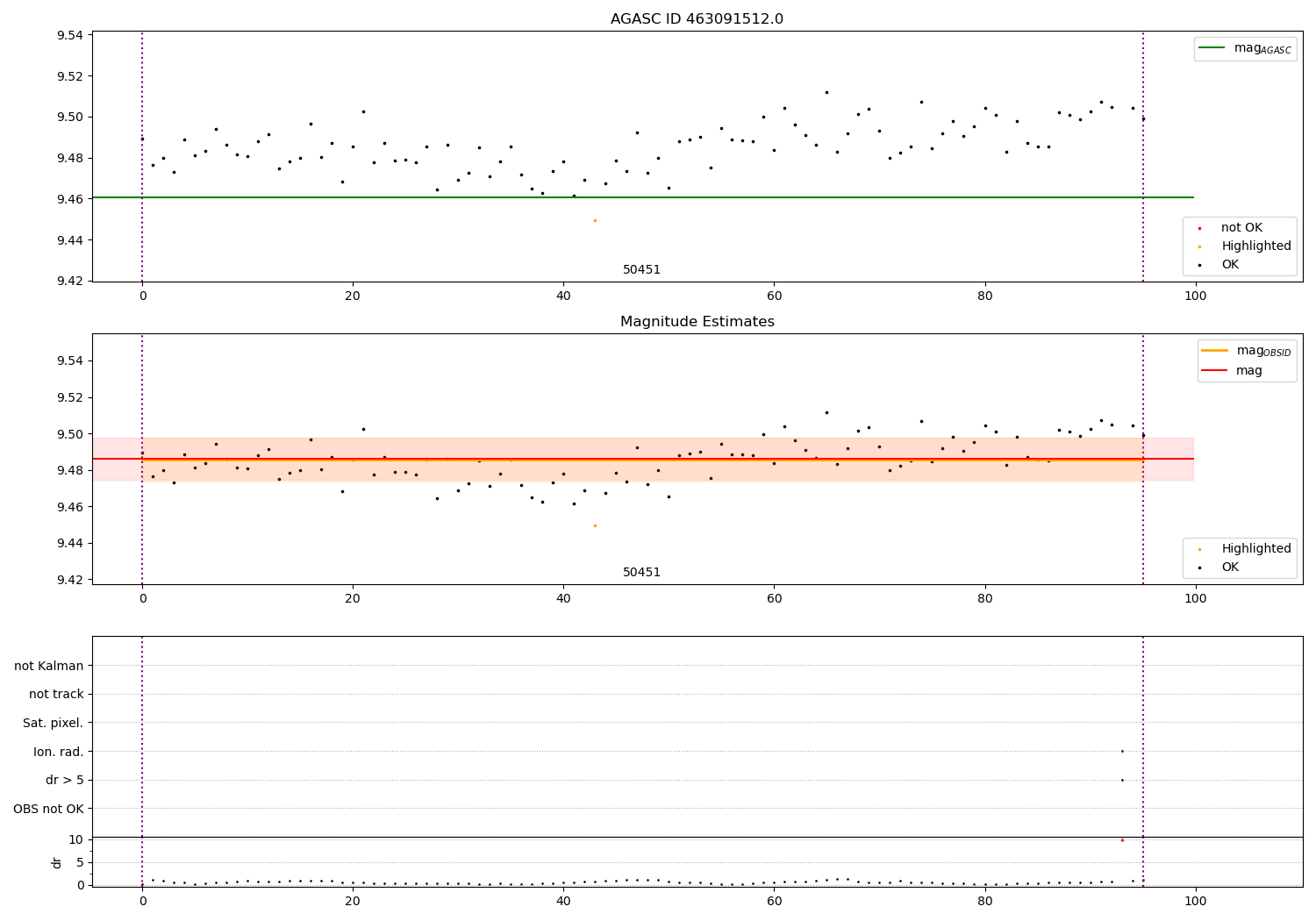Click the right dotted purple line in the top plot

coord(1143,156)
